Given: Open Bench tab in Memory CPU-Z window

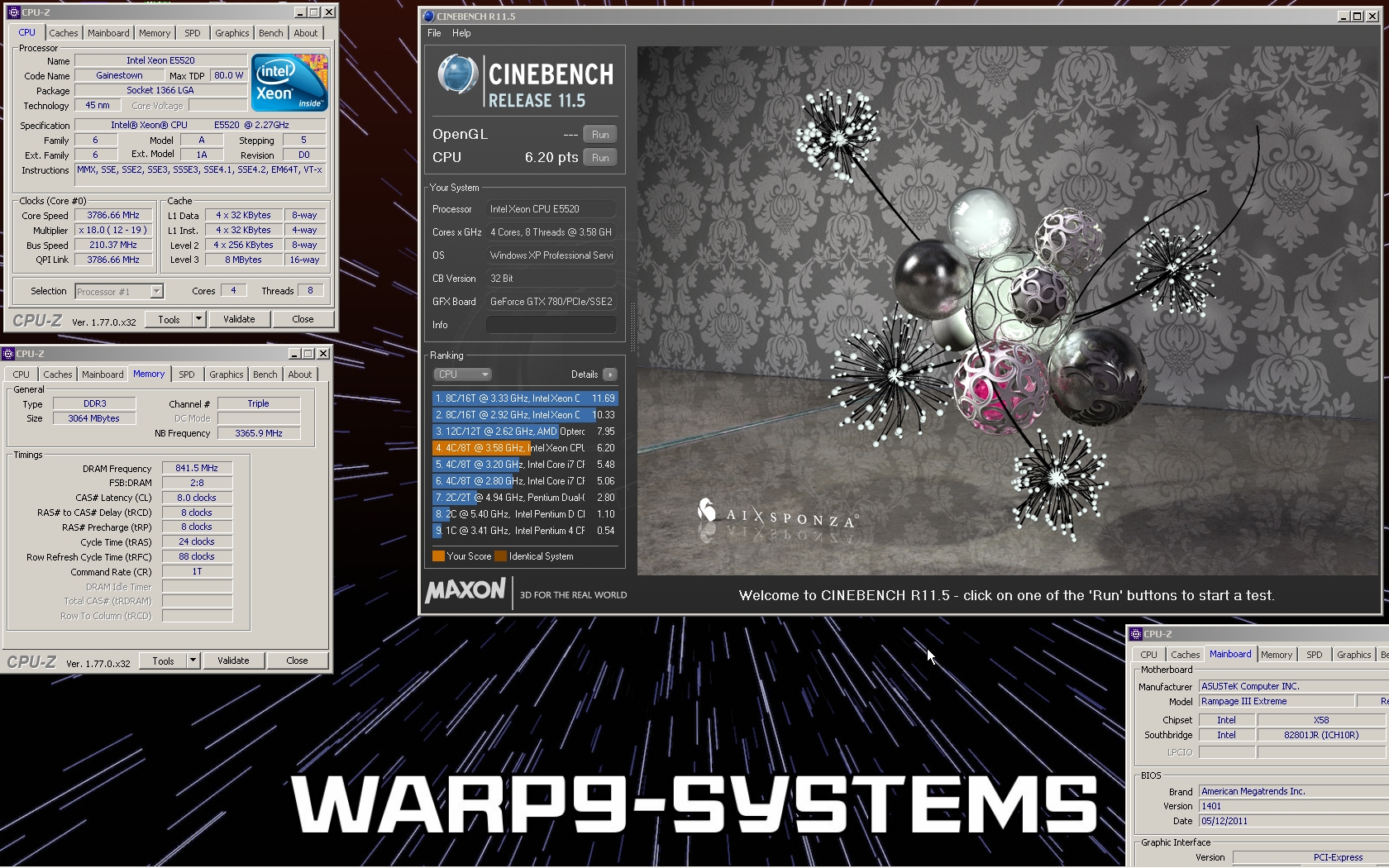Looking at the screenshot, I should pyautogui.click(x=265, y=374).
